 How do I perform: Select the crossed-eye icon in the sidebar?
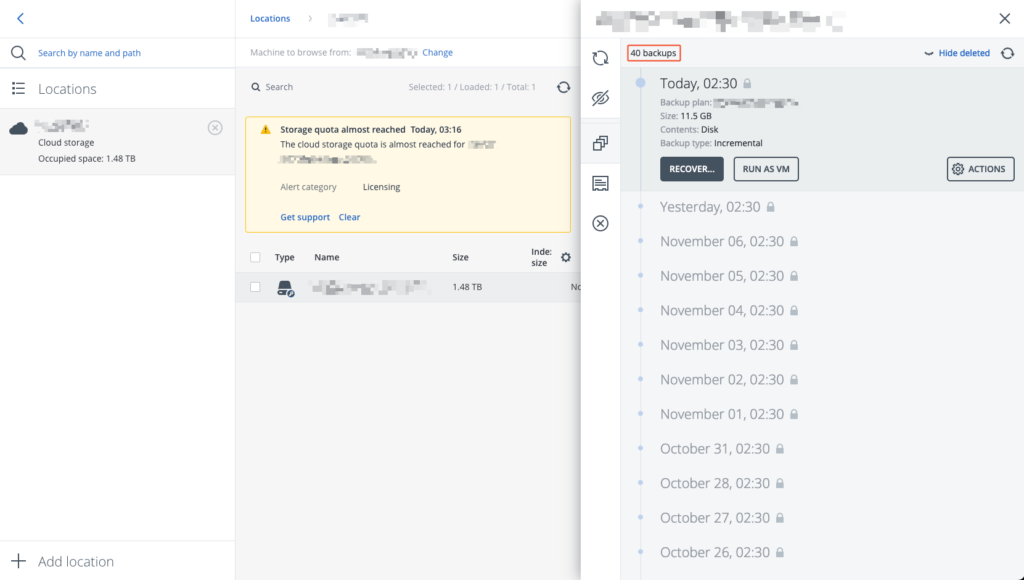pyautogui.click(x=600, y=99)
